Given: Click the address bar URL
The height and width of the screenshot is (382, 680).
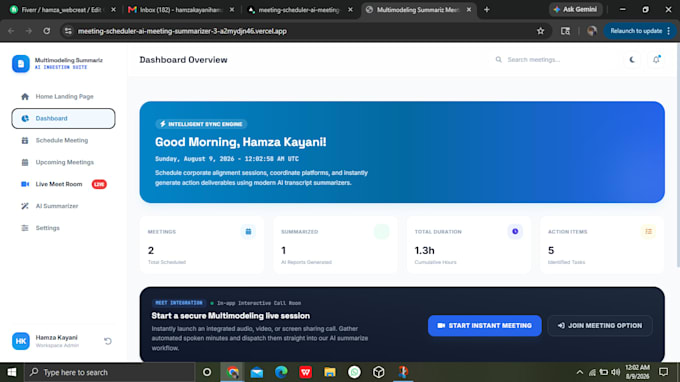Looking at the screenshot, I should click(x=182, y=31).
